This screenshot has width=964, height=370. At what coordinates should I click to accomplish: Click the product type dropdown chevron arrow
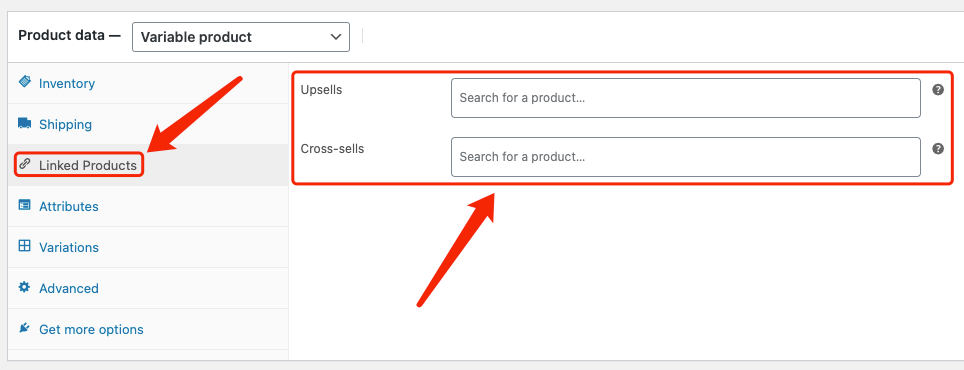click(x=336, y=37)
